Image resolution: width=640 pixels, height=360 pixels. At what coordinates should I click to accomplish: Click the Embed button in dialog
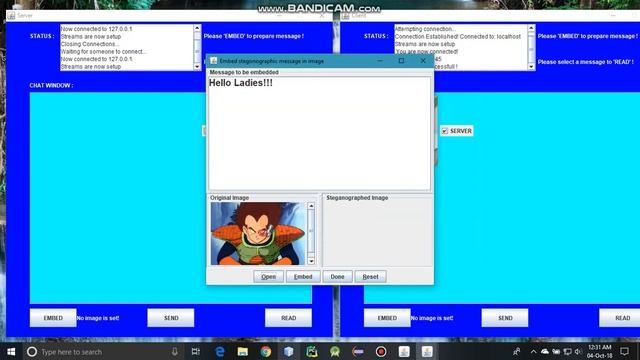[303, 277]
